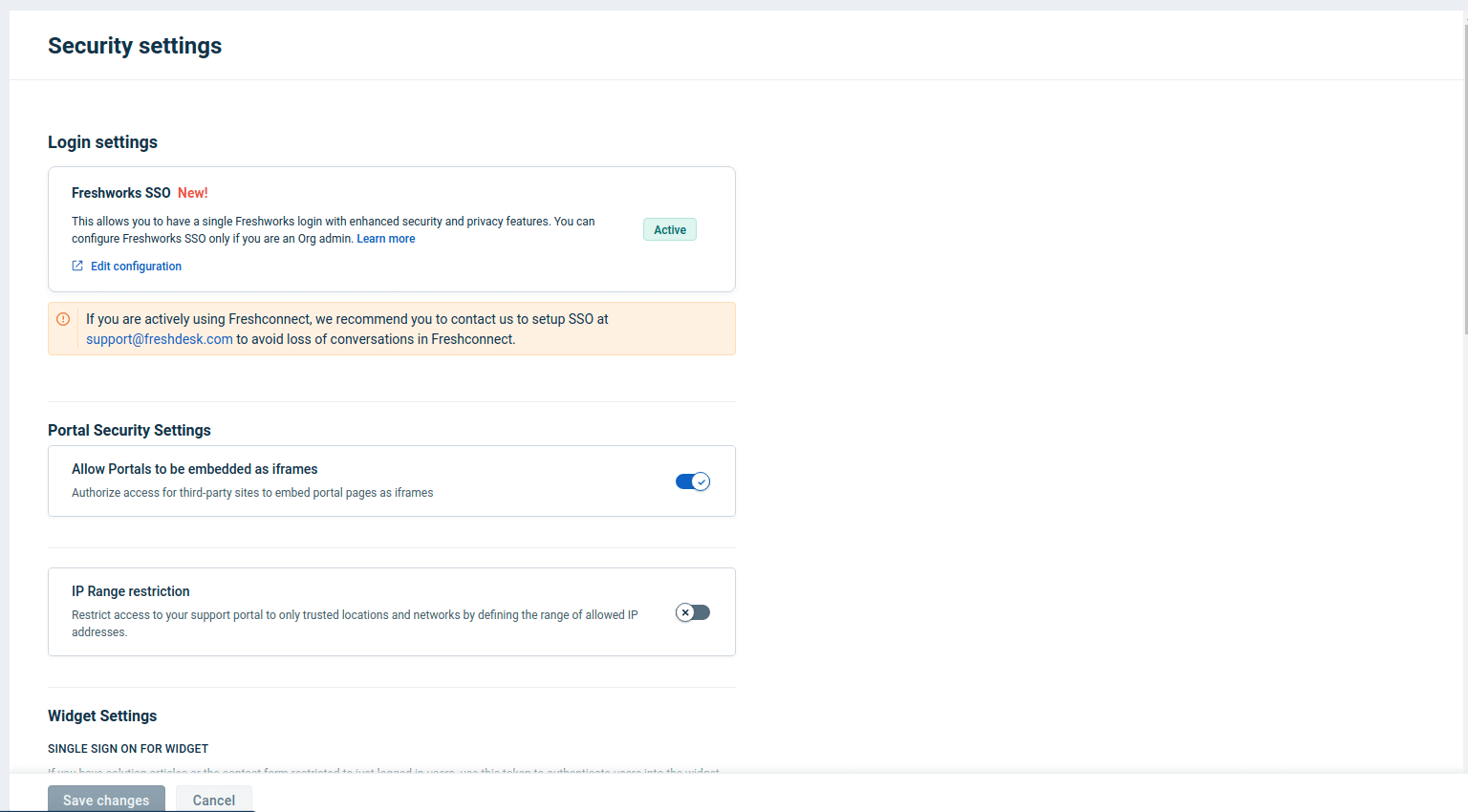Image resolution: width=1468 pixels, height=812 pixels.
Task: Click the Edit configuration external link icon
Action: (77, 266)
